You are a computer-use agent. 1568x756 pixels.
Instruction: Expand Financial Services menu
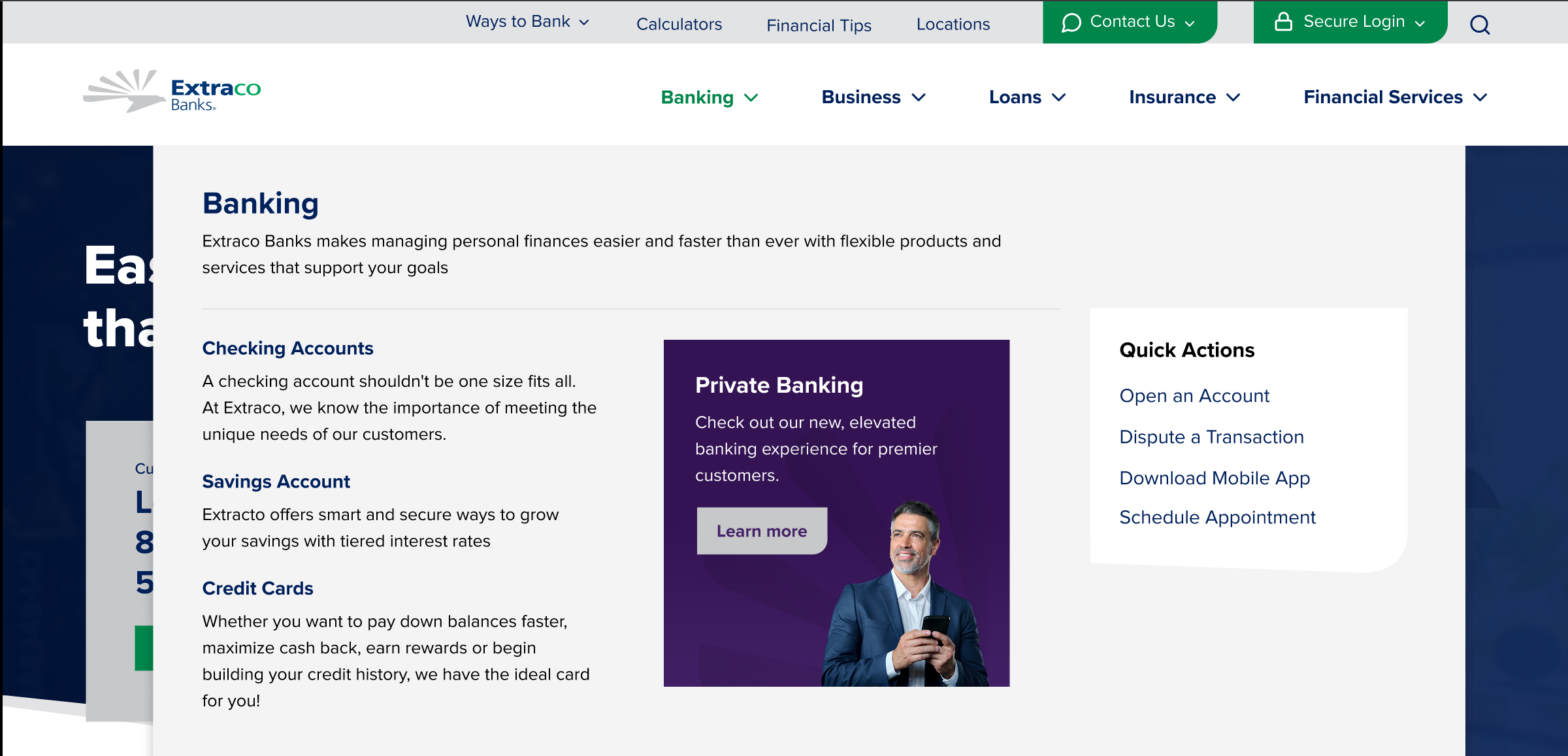(x=1396, y=97)
